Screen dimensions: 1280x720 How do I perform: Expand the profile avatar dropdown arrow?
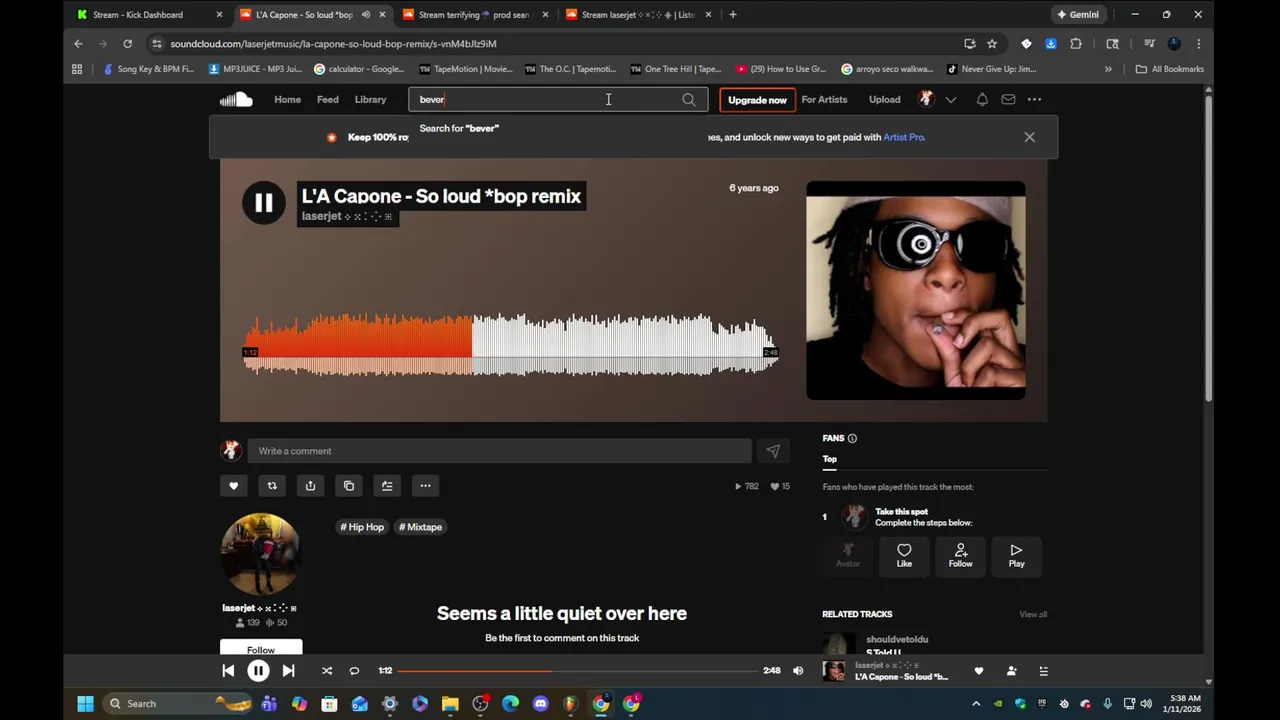tap(951, 99)
